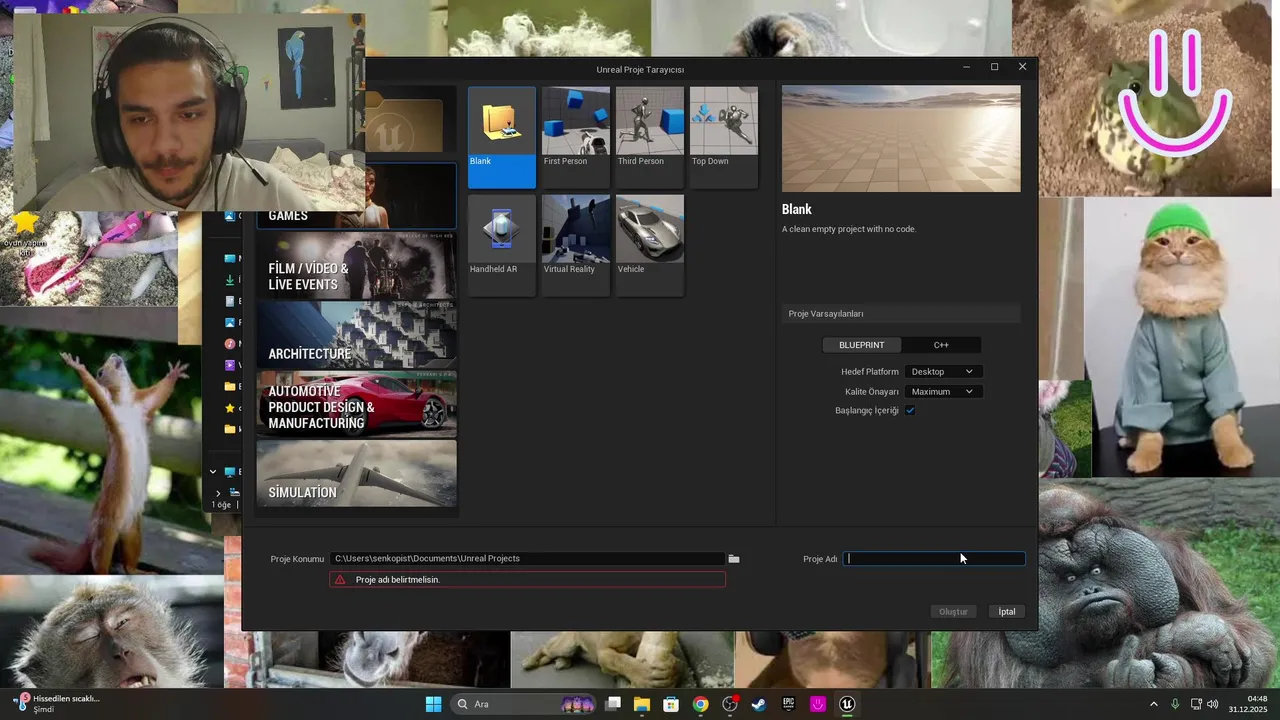
Task: Select the Film / Video & Live Events category
Action: coord(356,265)
